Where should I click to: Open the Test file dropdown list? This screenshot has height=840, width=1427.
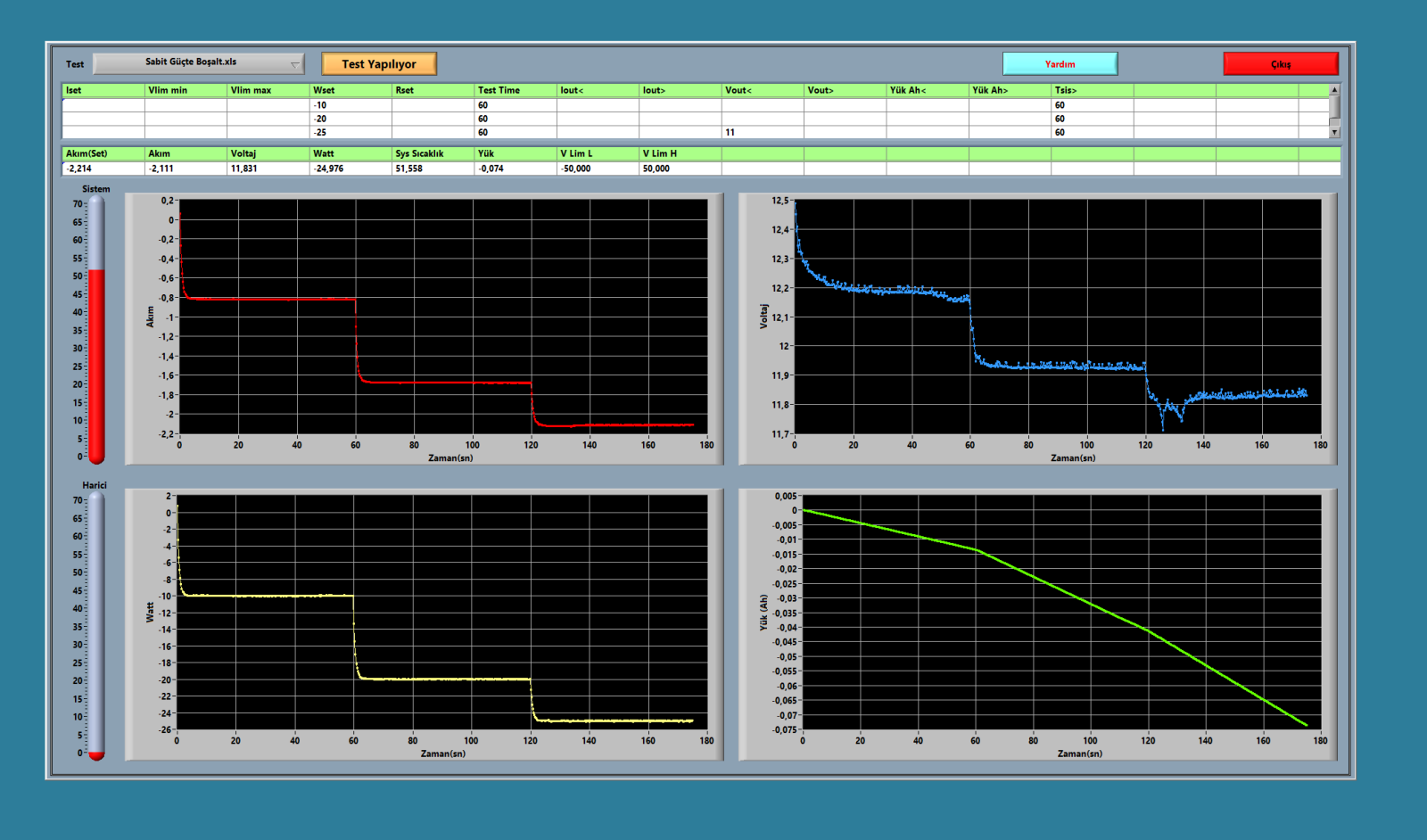pos(198,63)
